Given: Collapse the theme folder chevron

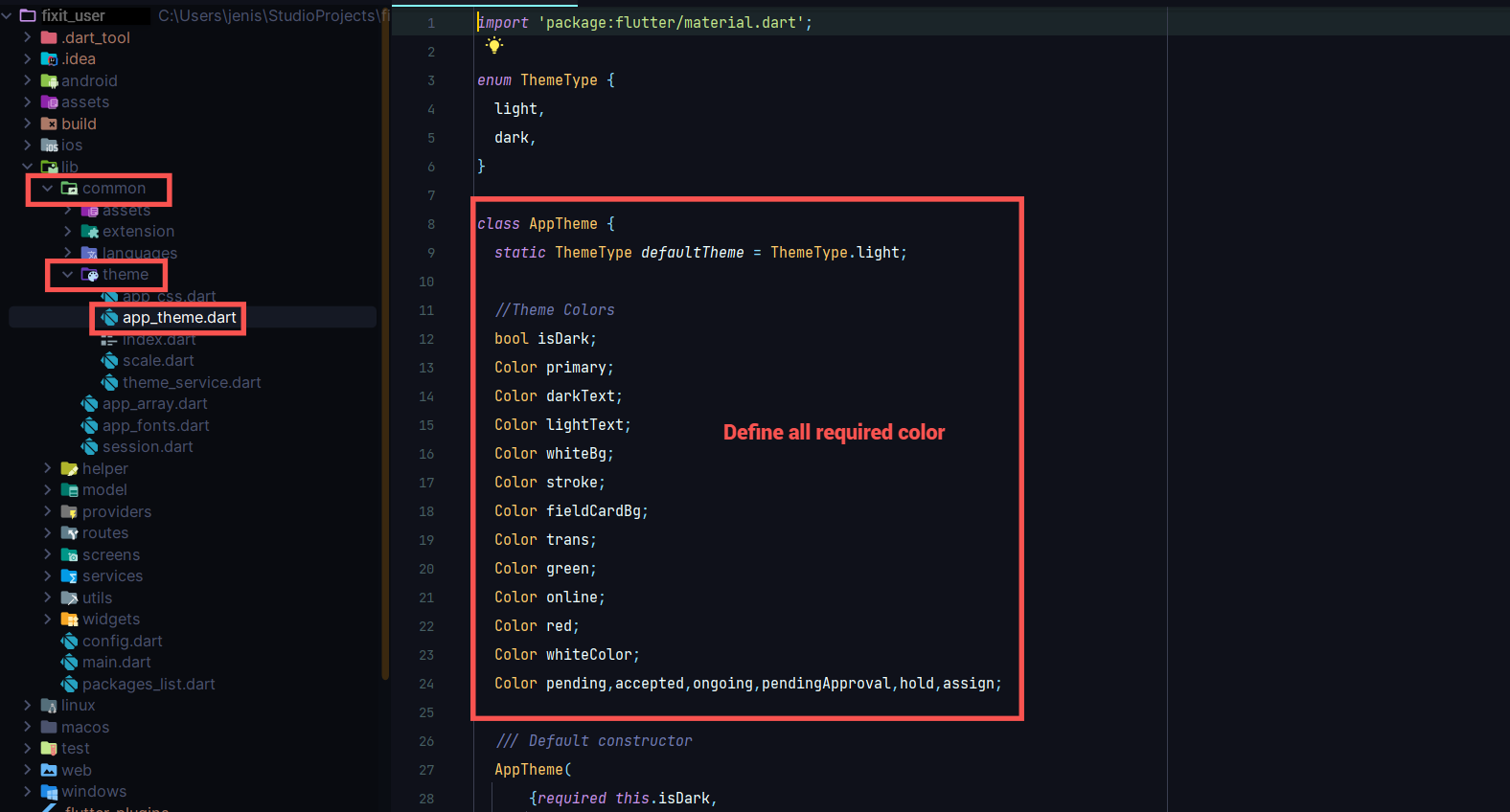Looking at the screenshot, I should tap(67, 275).
